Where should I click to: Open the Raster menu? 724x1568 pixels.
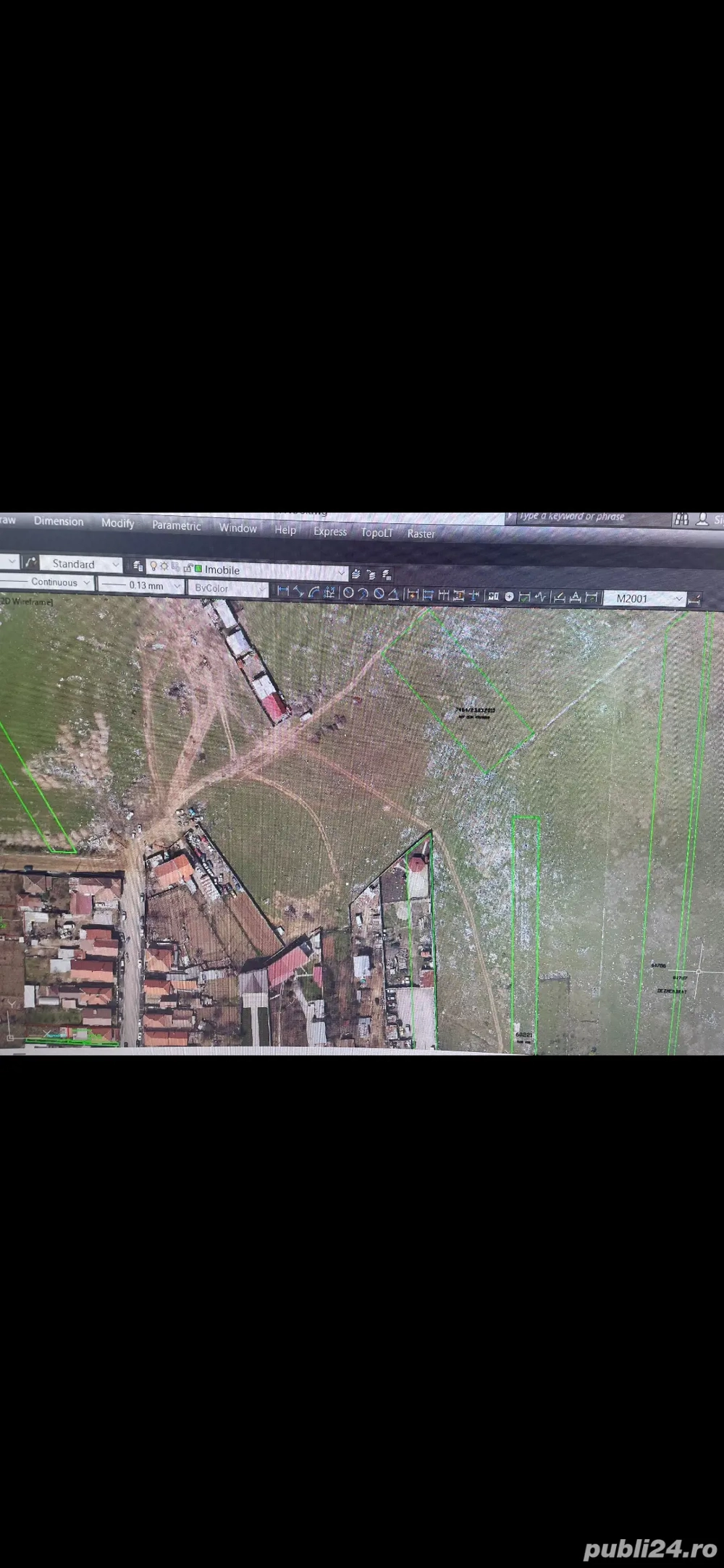(421, 534)
